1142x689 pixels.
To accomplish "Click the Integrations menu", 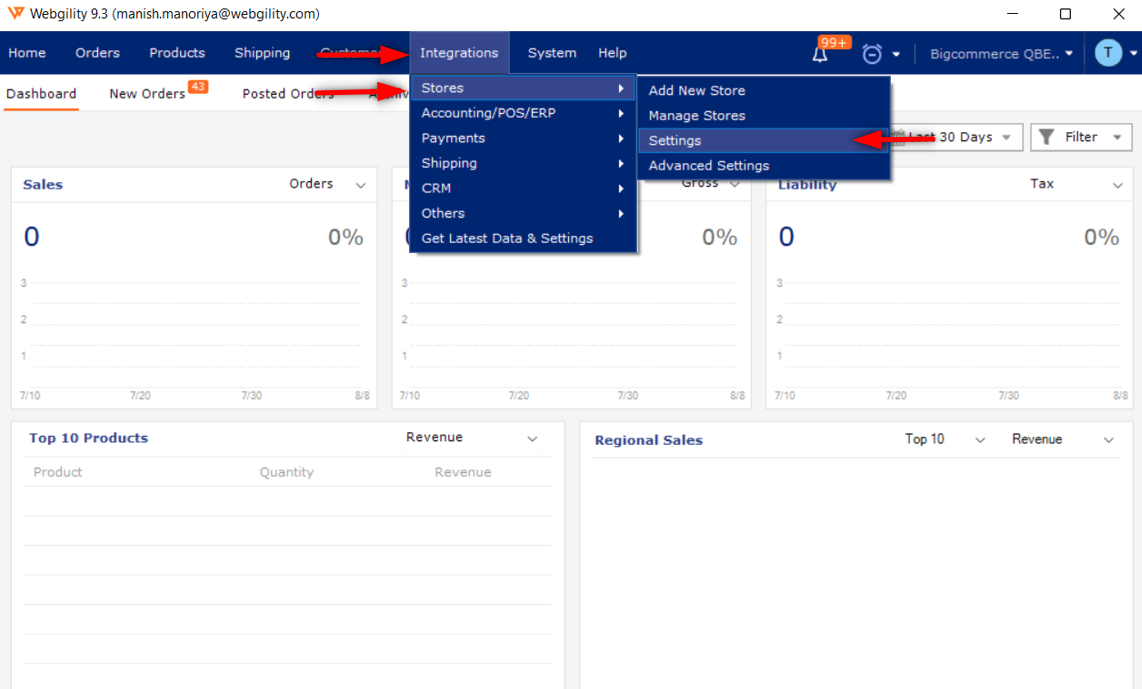I will pos(459,52).
